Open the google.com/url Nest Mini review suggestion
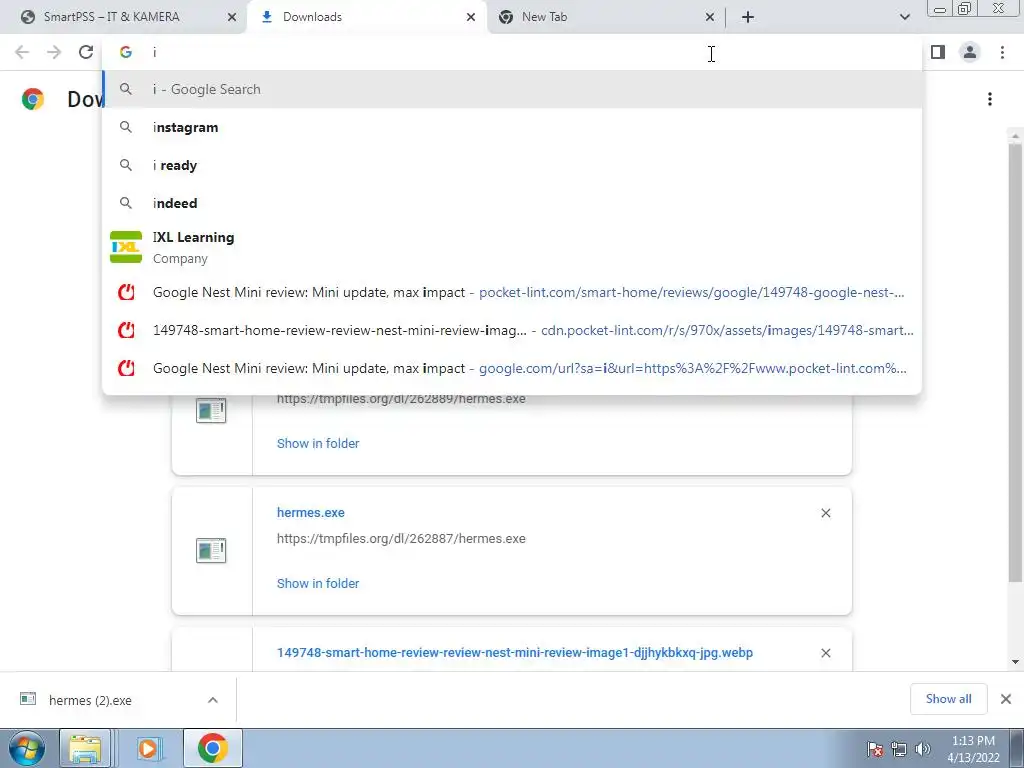The height and width of the screenshot is (768, 1024). [x=513, y=368]
